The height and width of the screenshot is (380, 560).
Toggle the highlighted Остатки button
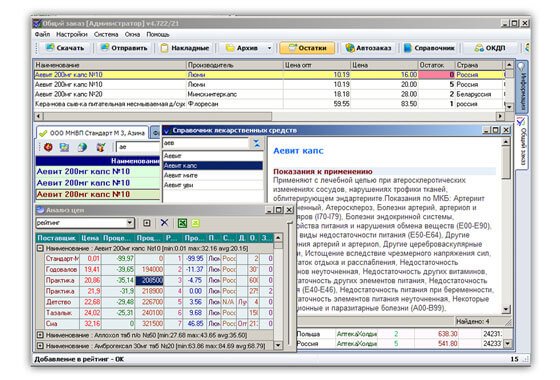[x=308, y=48]
